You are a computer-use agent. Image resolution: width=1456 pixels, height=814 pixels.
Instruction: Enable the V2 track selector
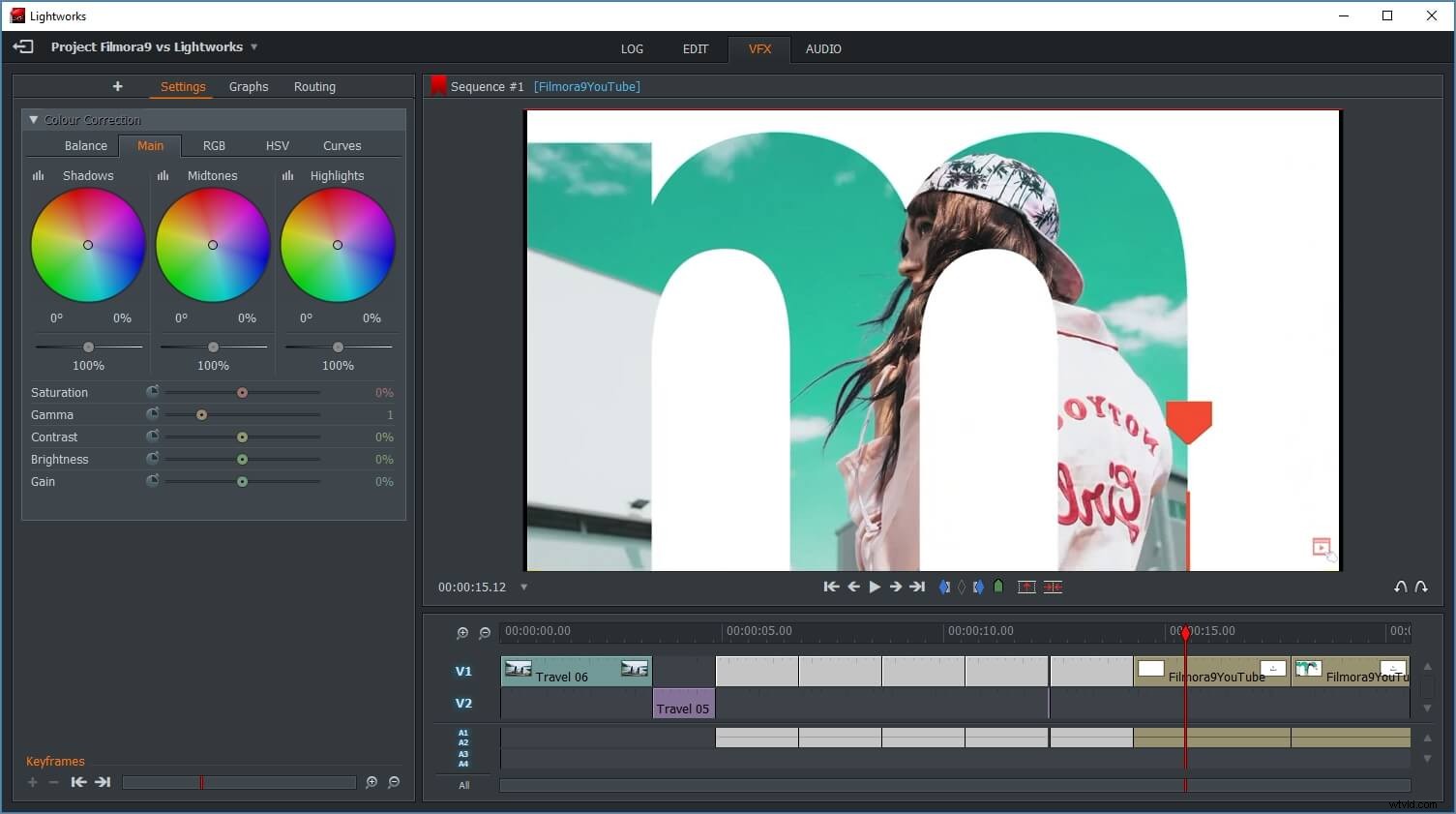[x=463, y=703]
